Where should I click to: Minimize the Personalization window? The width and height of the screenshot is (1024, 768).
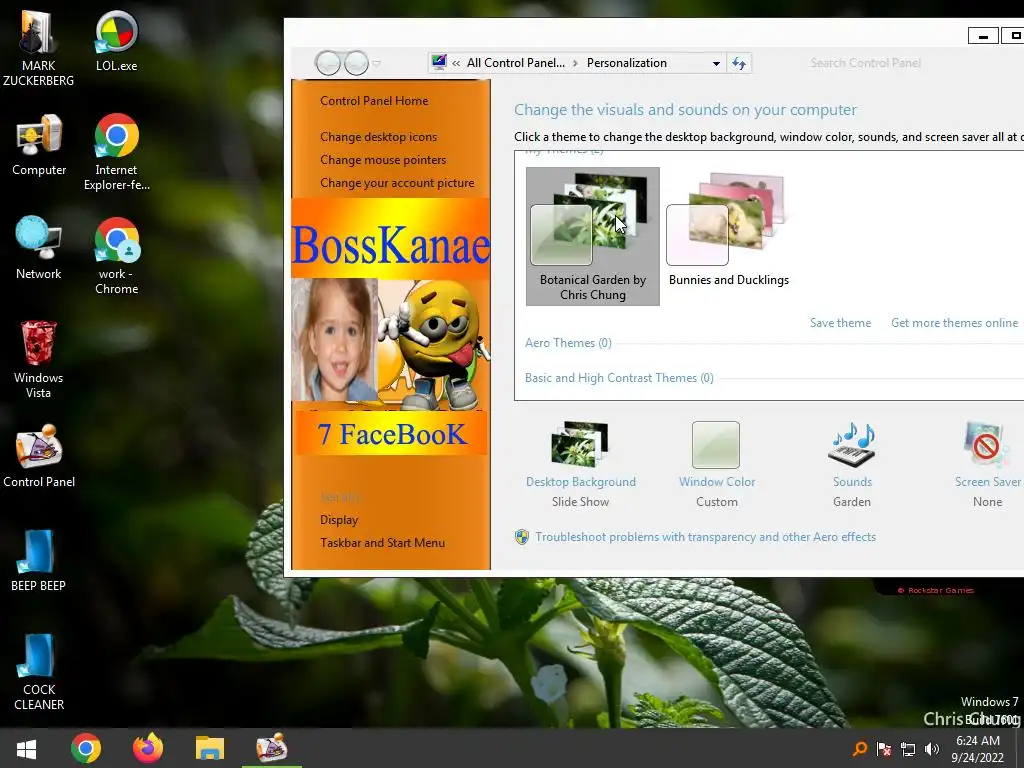[983, 36]
